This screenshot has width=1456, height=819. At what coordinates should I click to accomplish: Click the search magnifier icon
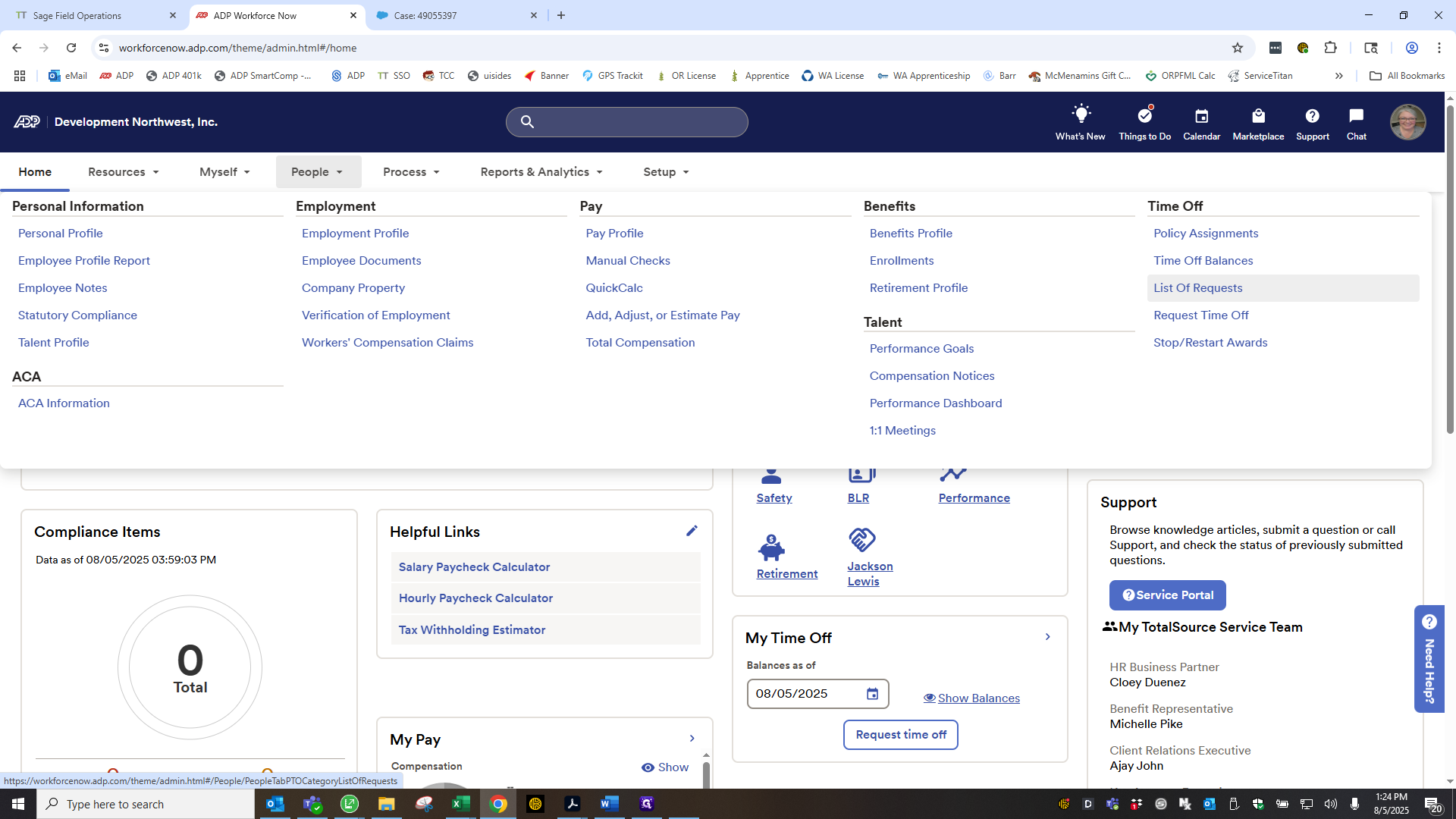527,122
